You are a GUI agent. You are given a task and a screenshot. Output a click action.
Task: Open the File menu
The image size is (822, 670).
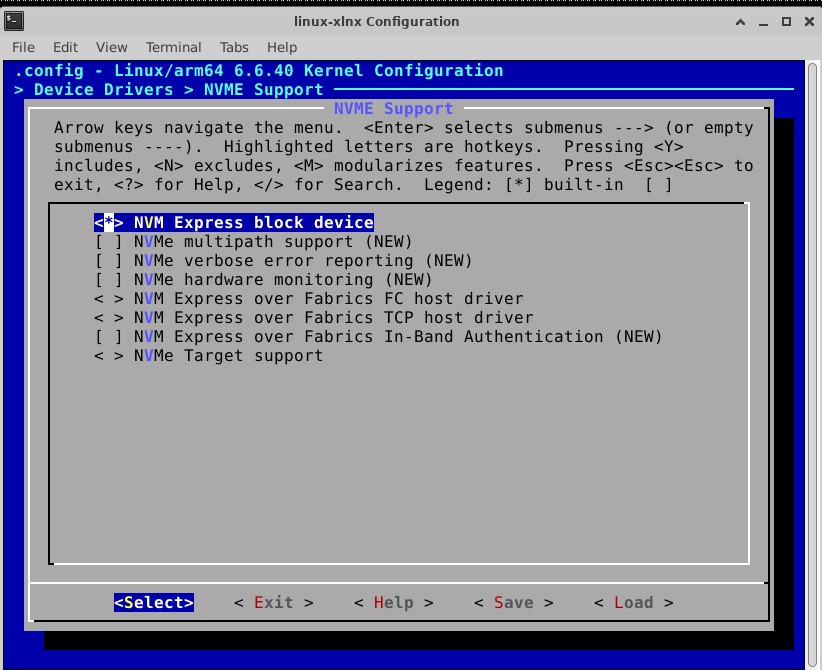pyautogui.click(x=23, y=47)
